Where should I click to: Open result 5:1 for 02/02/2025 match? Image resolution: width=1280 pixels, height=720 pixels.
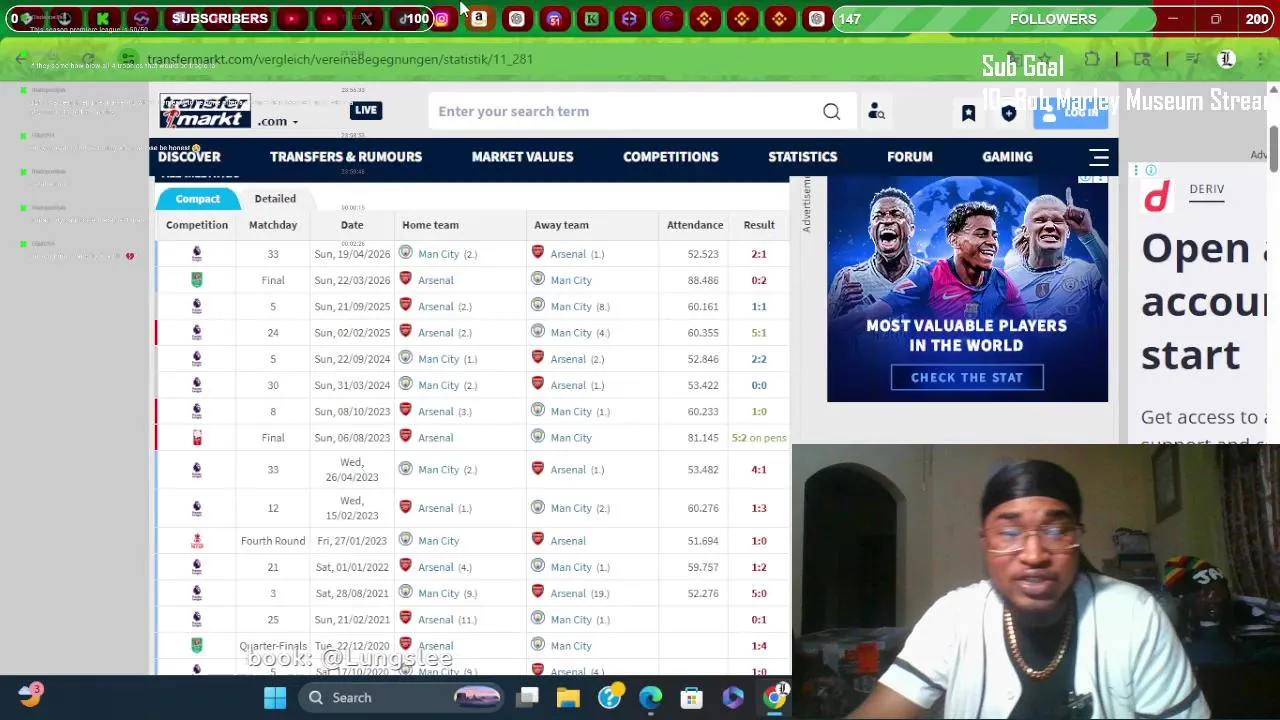[759, 333]
